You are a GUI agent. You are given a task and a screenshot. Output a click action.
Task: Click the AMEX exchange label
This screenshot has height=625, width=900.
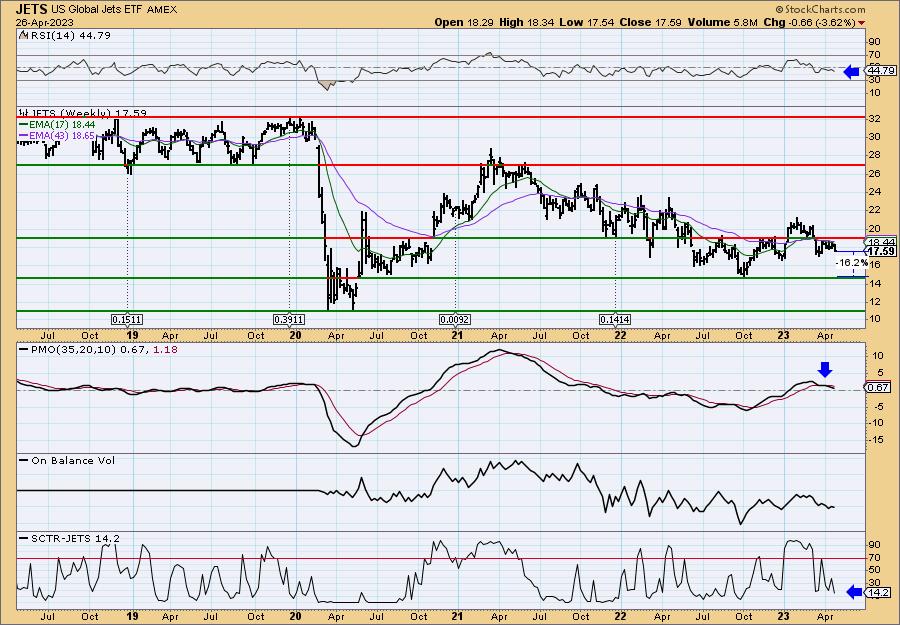162,10
